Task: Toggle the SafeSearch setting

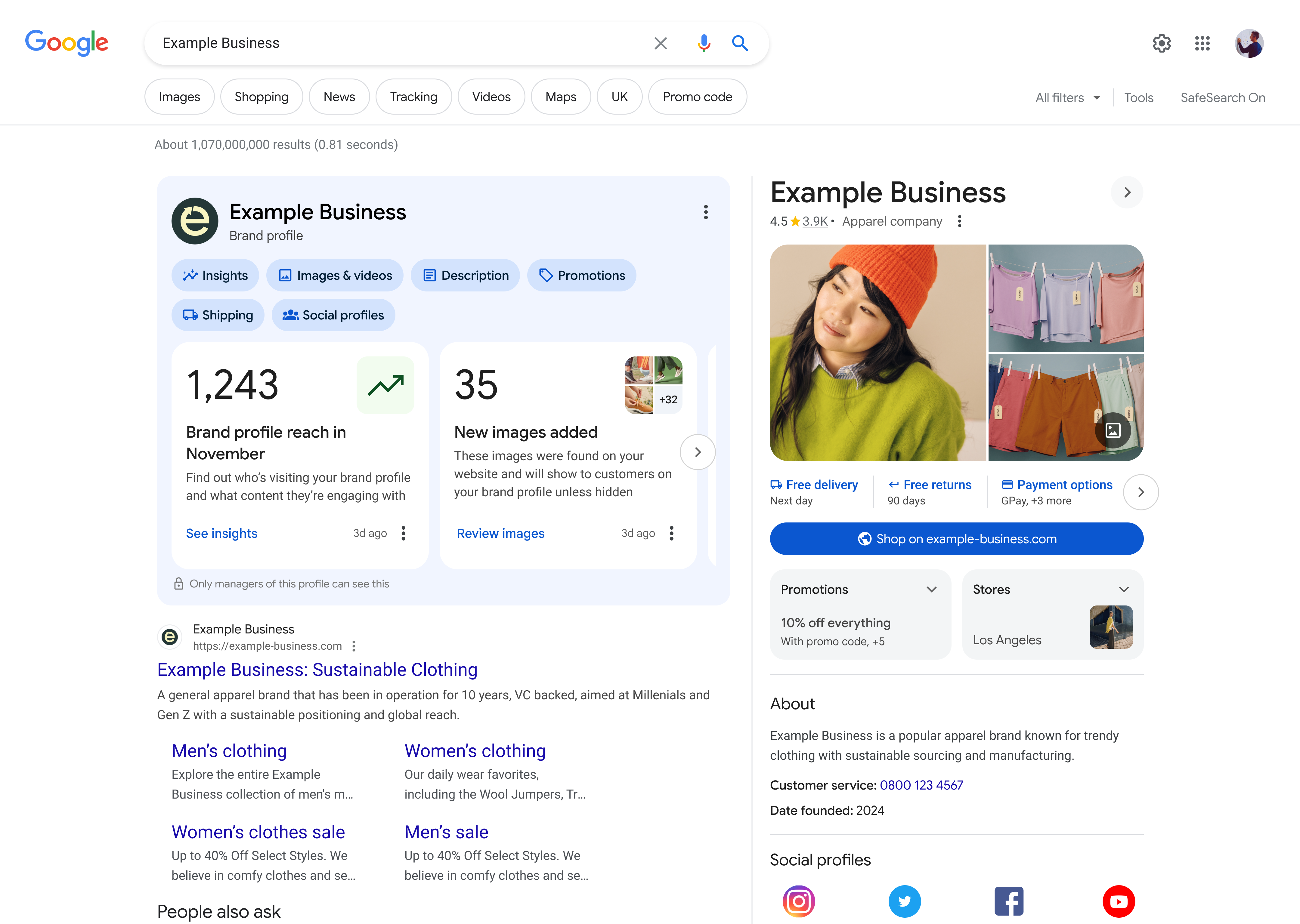Action: (x=1223, y=97)
